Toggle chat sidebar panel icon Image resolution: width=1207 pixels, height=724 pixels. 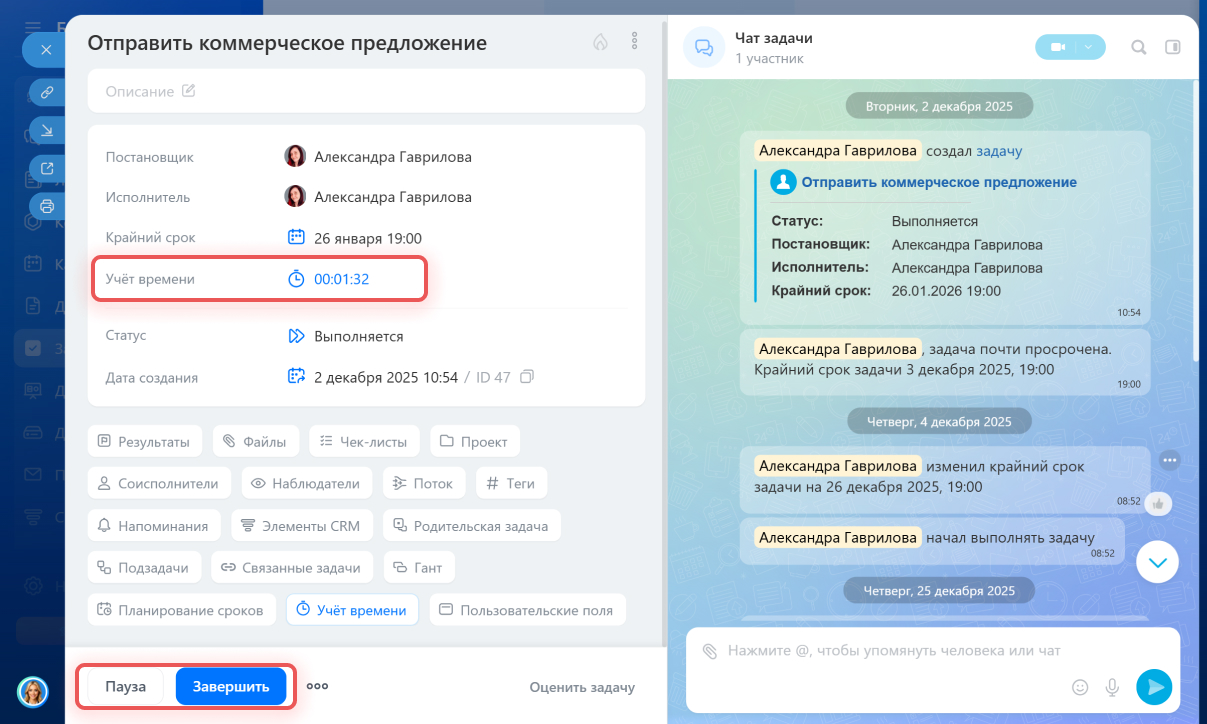click(x=1173, y=46)
